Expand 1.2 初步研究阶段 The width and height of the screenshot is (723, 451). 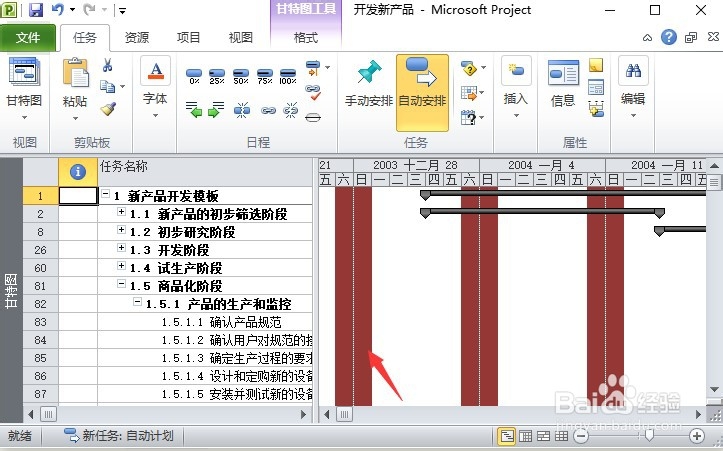pos(121,230)
